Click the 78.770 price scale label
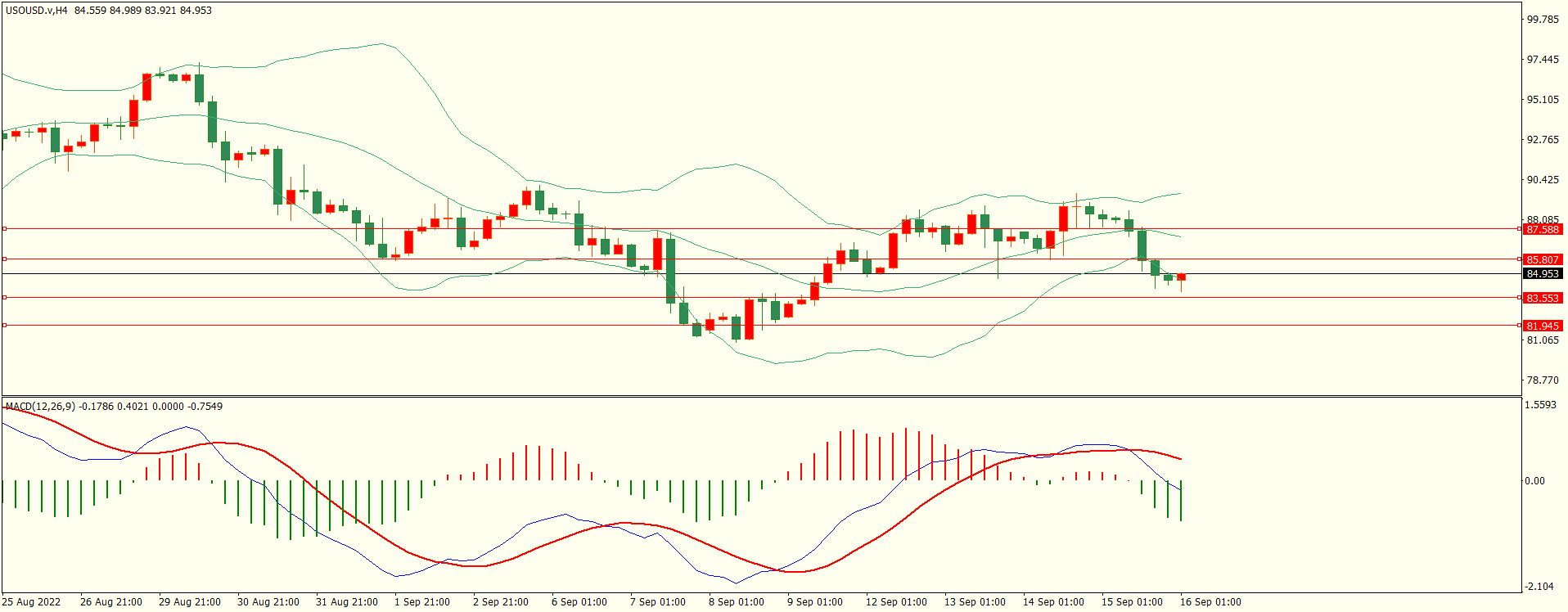1568x612 pixels. 1543,380
